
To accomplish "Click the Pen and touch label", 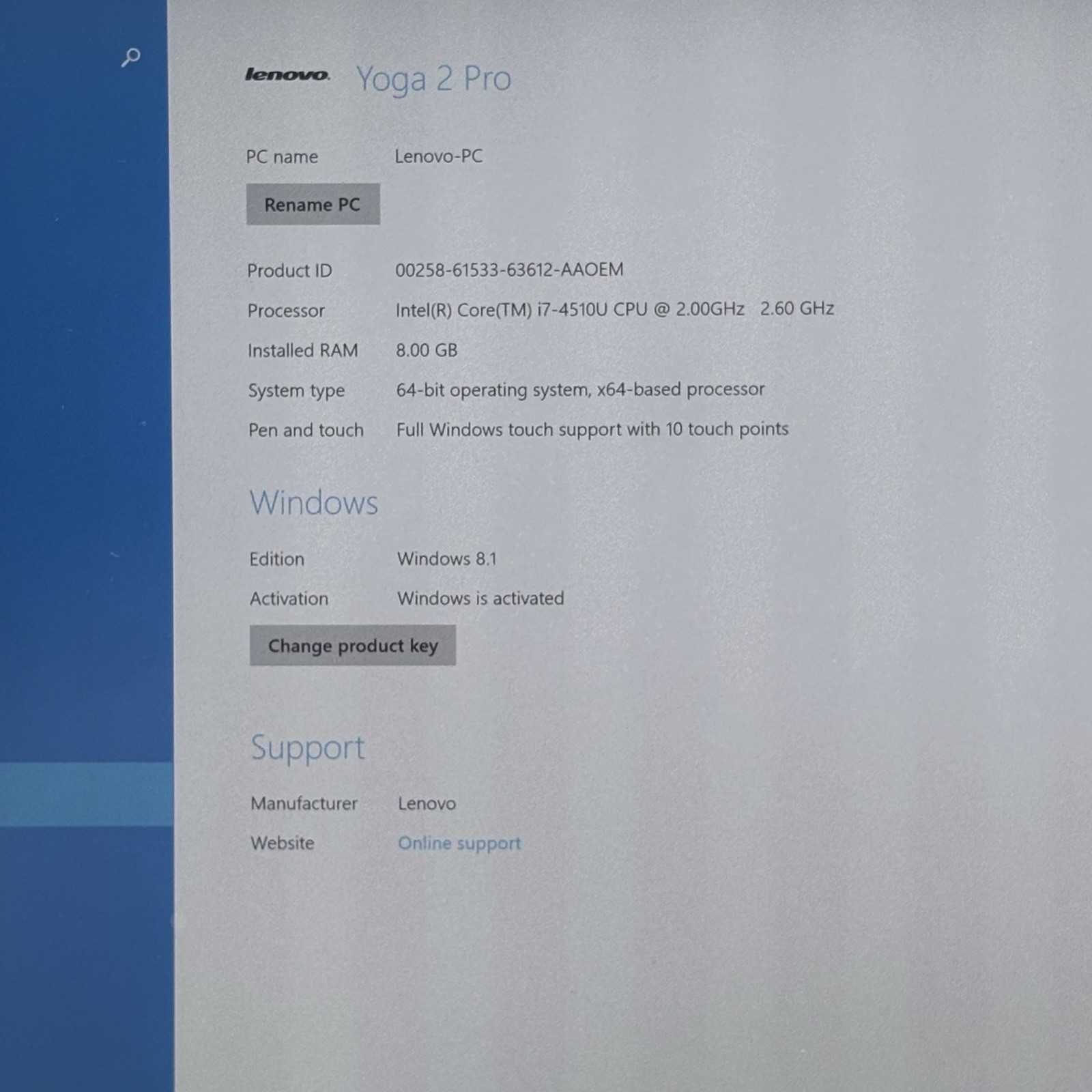I will (306, 431).
